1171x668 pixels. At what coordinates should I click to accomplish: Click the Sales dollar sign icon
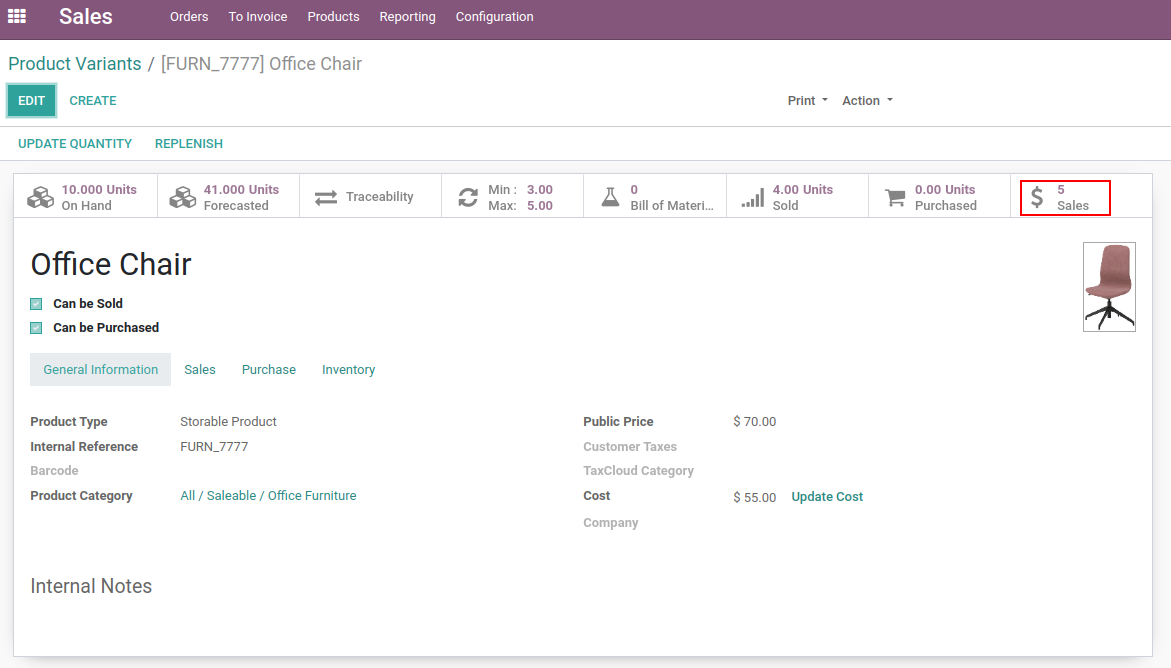coord(1037,197)
